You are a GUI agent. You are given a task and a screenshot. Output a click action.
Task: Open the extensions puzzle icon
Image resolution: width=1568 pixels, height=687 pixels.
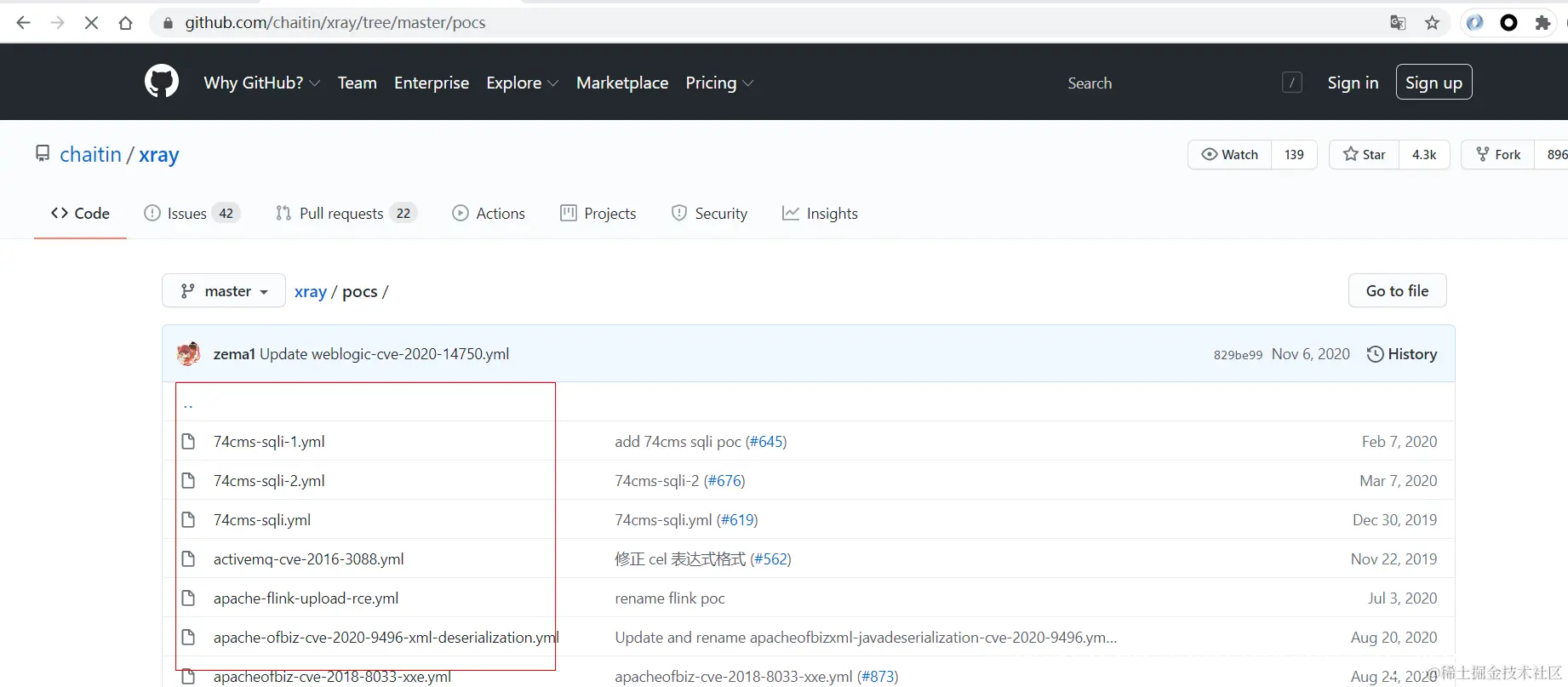(1542, 23)
